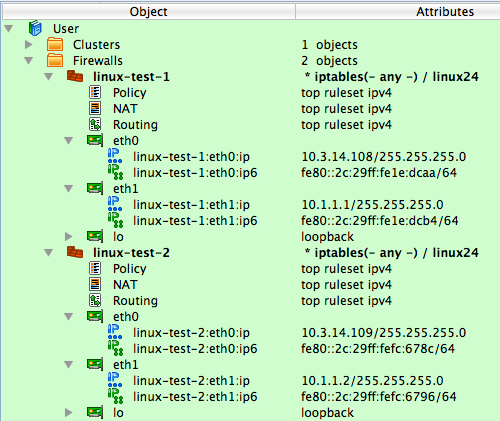Image resolution: width=500 pixels, height=421 pixels.
Task: Sort by the Object column header
Action: (x=149, y=12)
